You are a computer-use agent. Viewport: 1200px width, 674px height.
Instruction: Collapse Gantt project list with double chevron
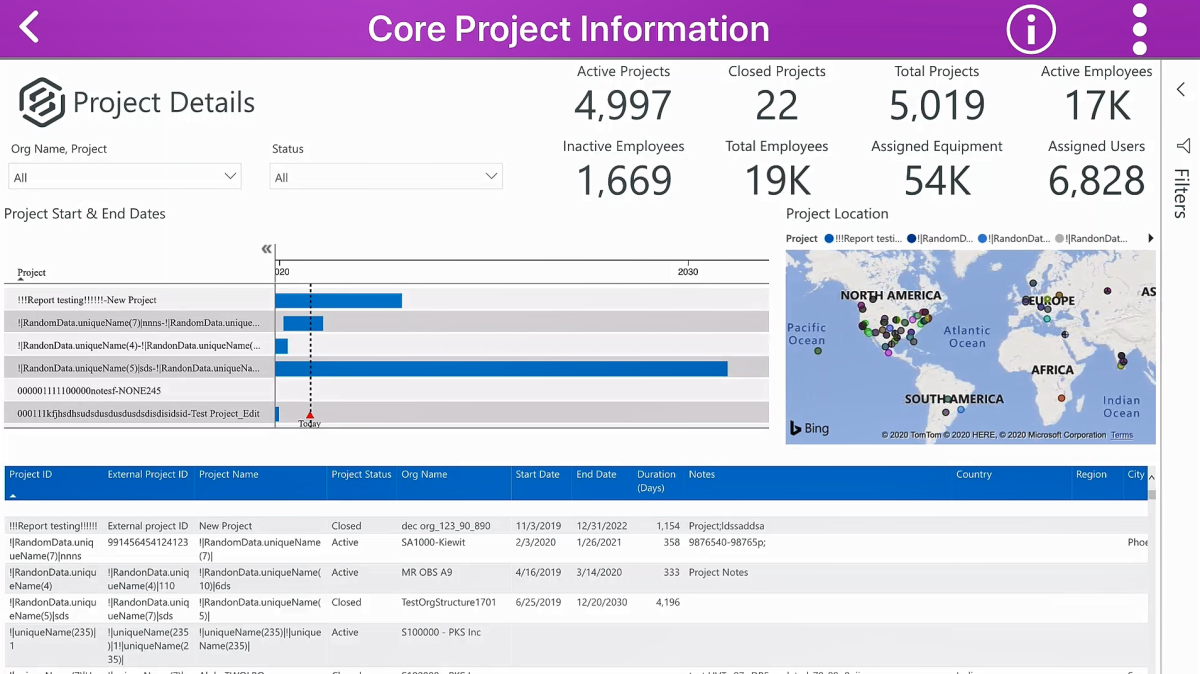point(266,249)
